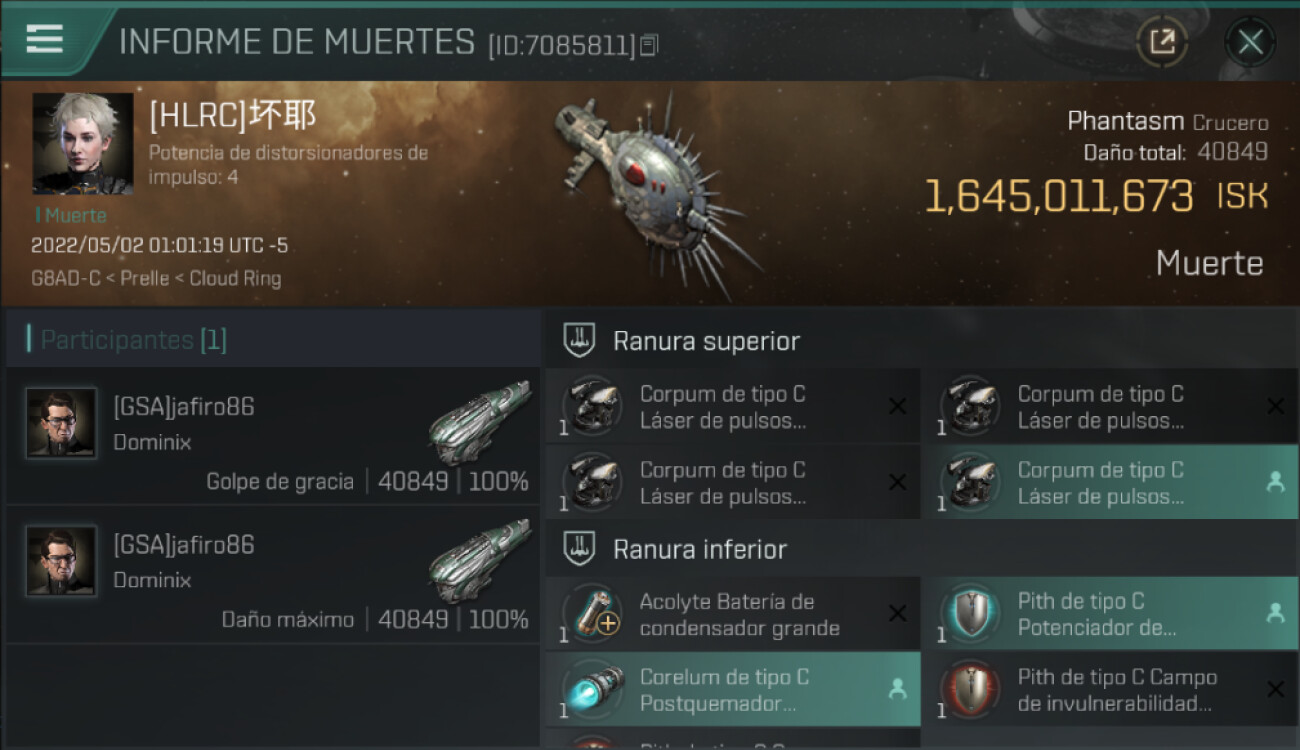Toggle person icon on highlighted Corpum laser
Viewport: 1300px width, 750px height.
[x=1275, y=481]
